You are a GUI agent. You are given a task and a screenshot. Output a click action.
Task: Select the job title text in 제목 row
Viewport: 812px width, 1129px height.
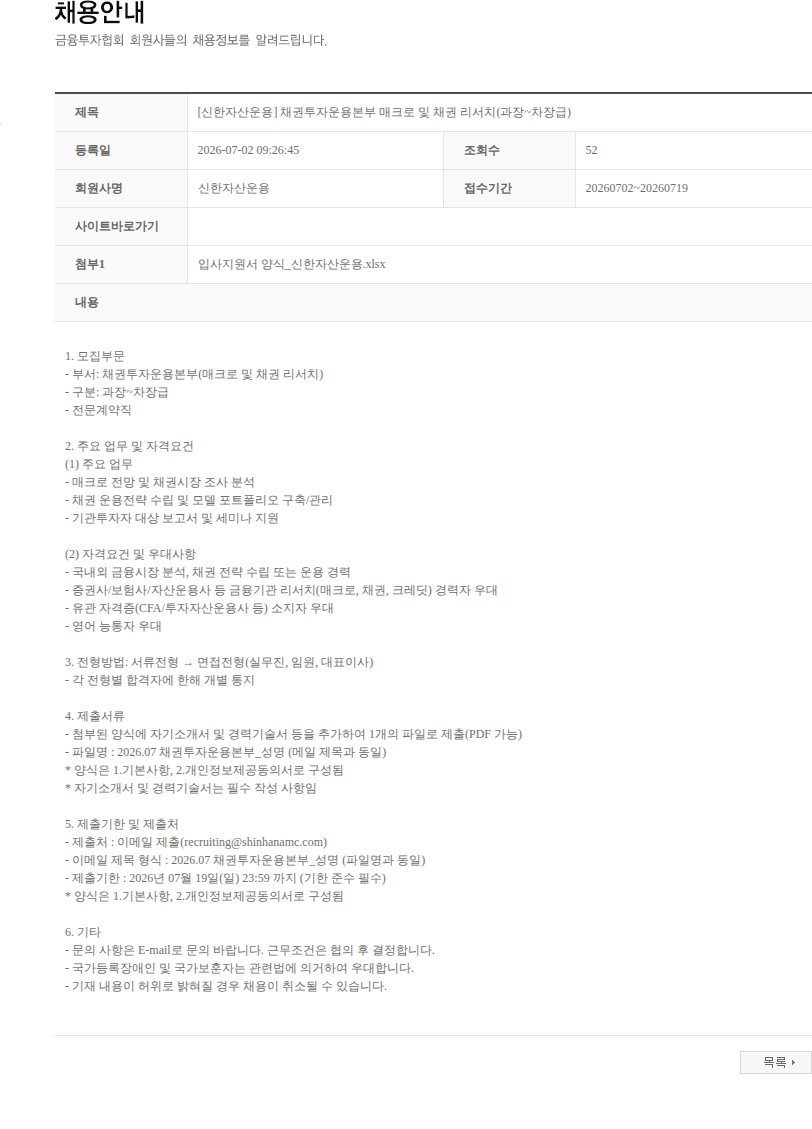click(x=384, y=112)
